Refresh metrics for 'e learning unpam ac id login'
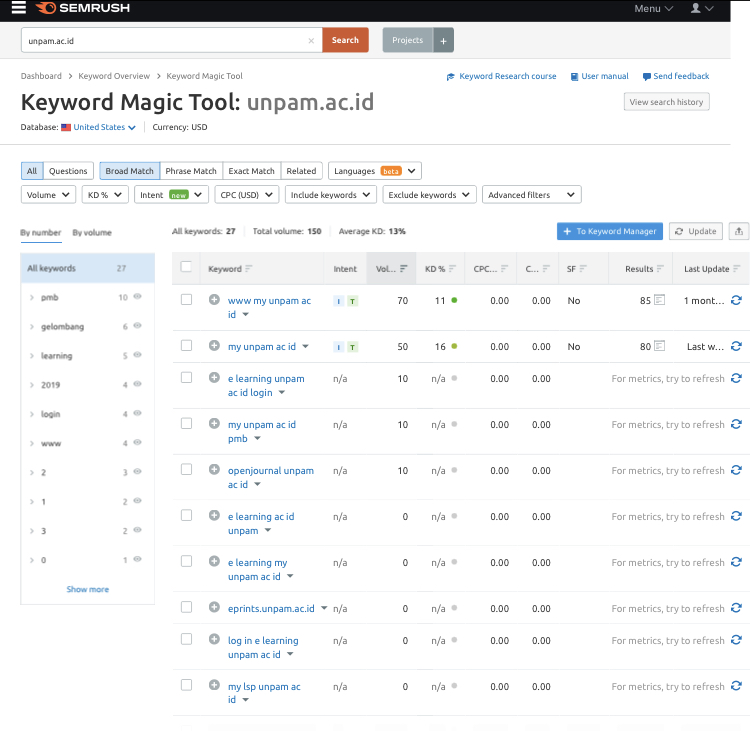750x731 pixels. [x=736, y=378]
